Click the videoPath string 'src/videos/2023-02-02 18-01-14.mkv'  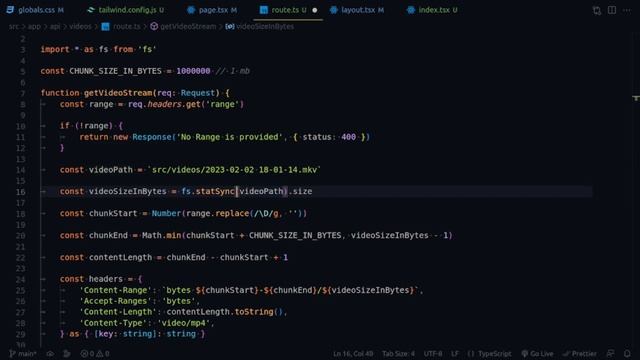click(234, 170)
